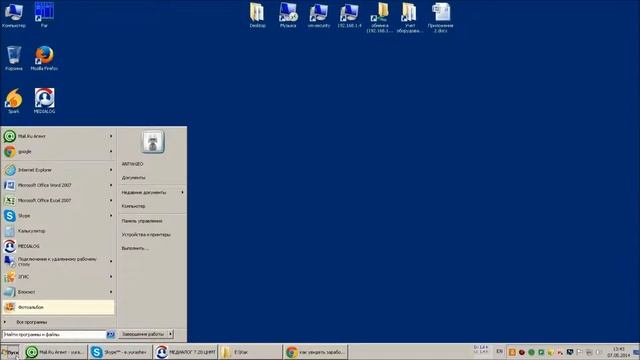This screenshot has height=360, width=640.
Task: Click Завершение работы shutdown button
Action: [x=143, y=334]
